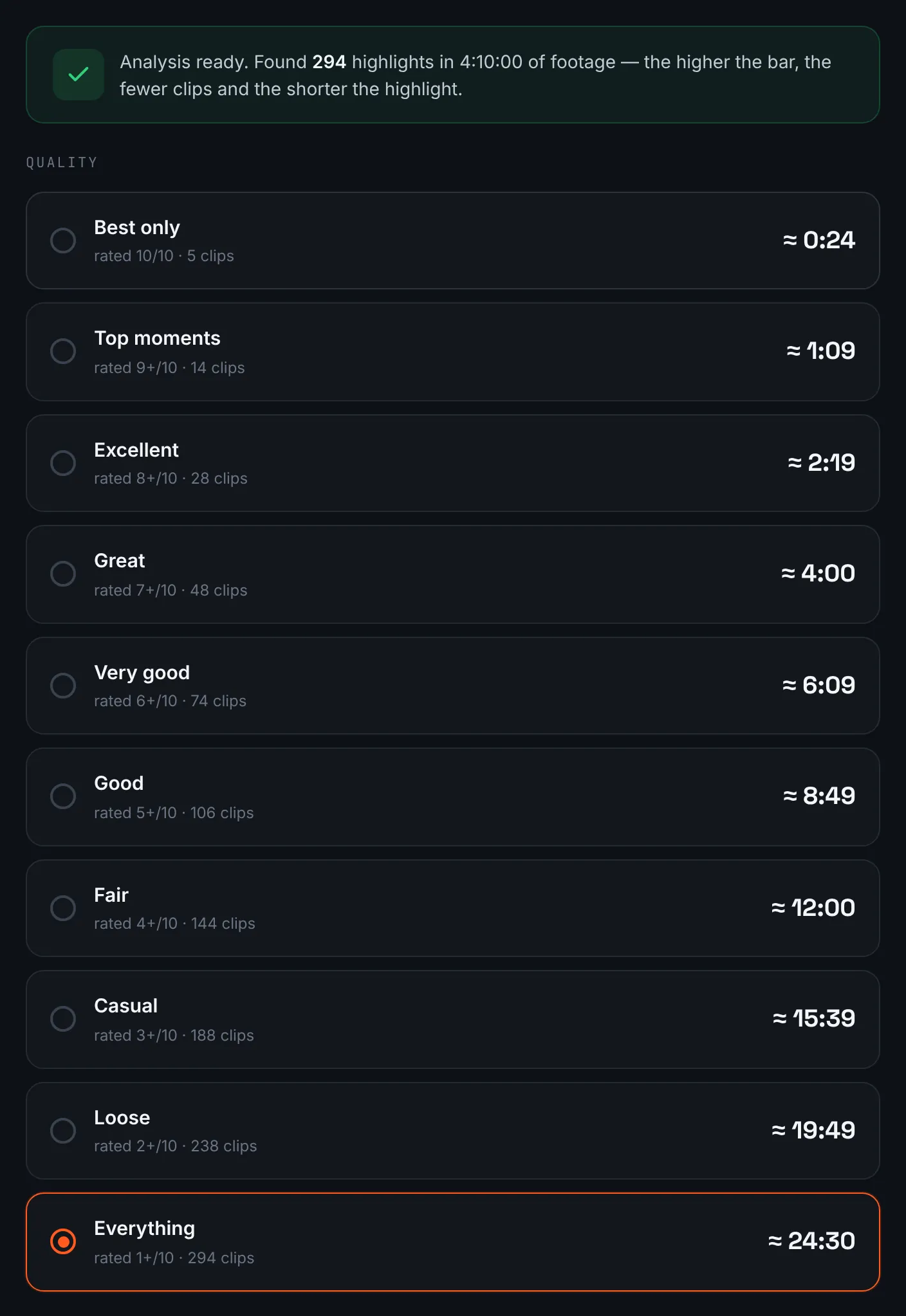Viewport: 906px width, 1316px height.
Task: Select the Fair radio button
Action: (63, 908)
